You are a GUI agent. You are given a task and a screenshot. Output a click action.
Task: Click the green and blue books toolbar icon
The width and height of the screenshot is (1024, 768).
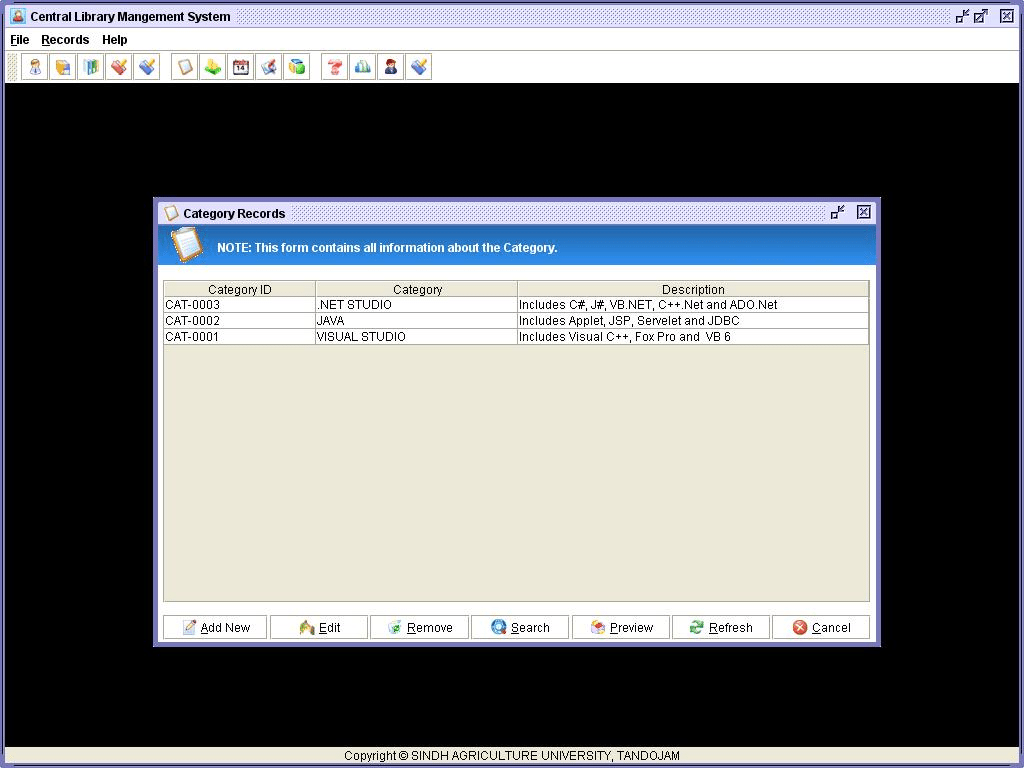tap(91, 67)
